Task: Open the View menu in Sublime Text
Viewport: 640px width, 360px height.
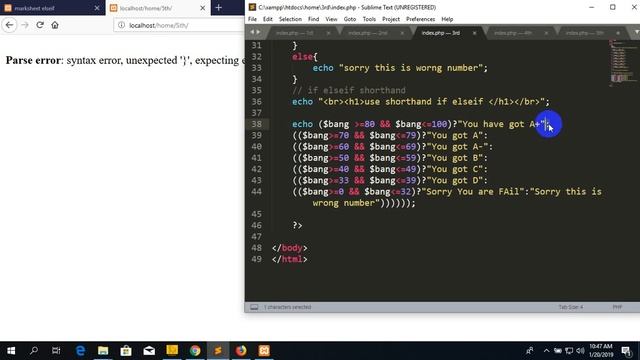Action: tap(331, 19)
